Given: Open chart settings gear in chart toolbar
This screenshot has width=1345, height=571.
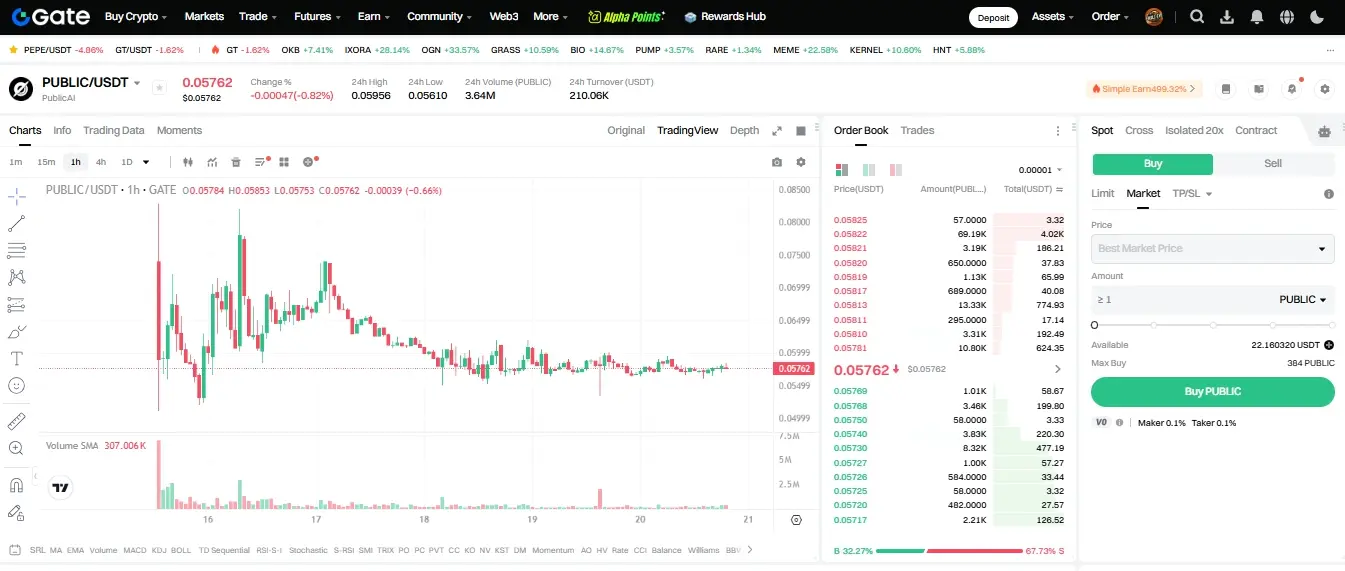Looking at the screenshot, I should [x=800, y=162].
